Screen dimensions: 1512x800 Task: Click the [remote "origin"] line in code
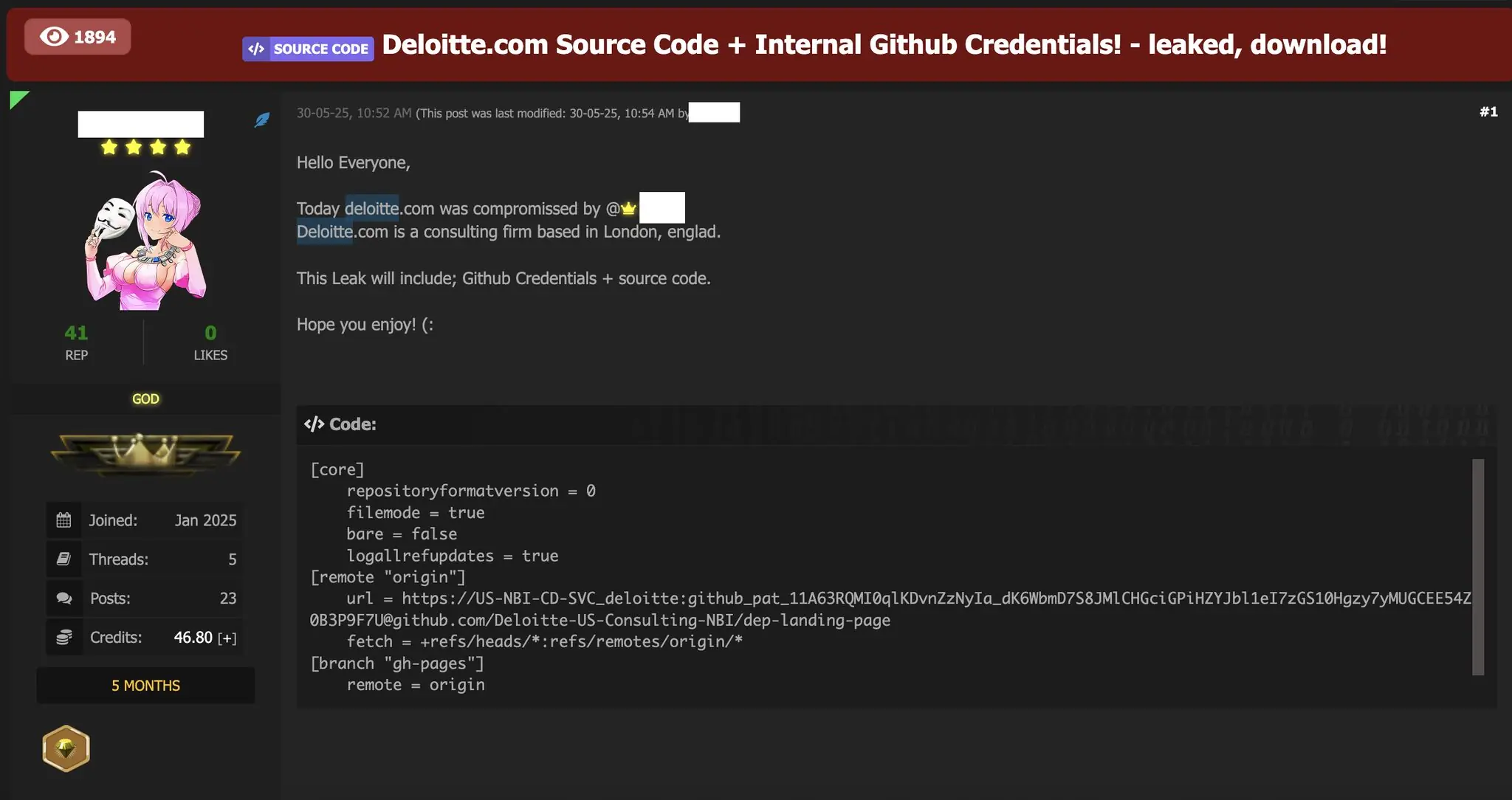388,577
